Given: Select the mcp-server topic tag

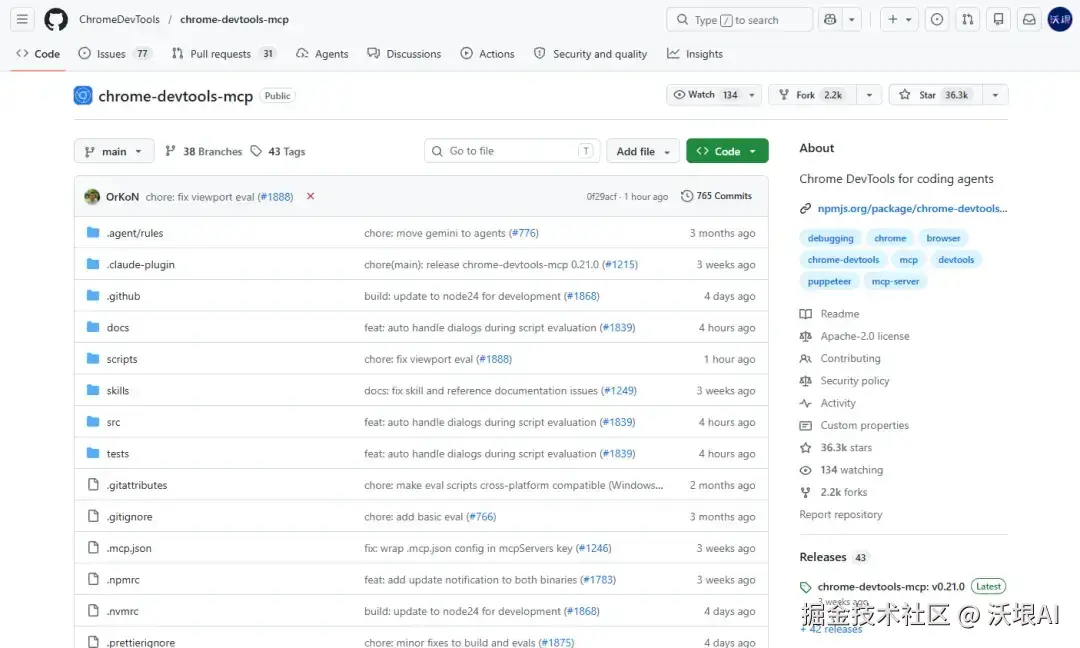Looking at the screenshot, I should [895, 282].
